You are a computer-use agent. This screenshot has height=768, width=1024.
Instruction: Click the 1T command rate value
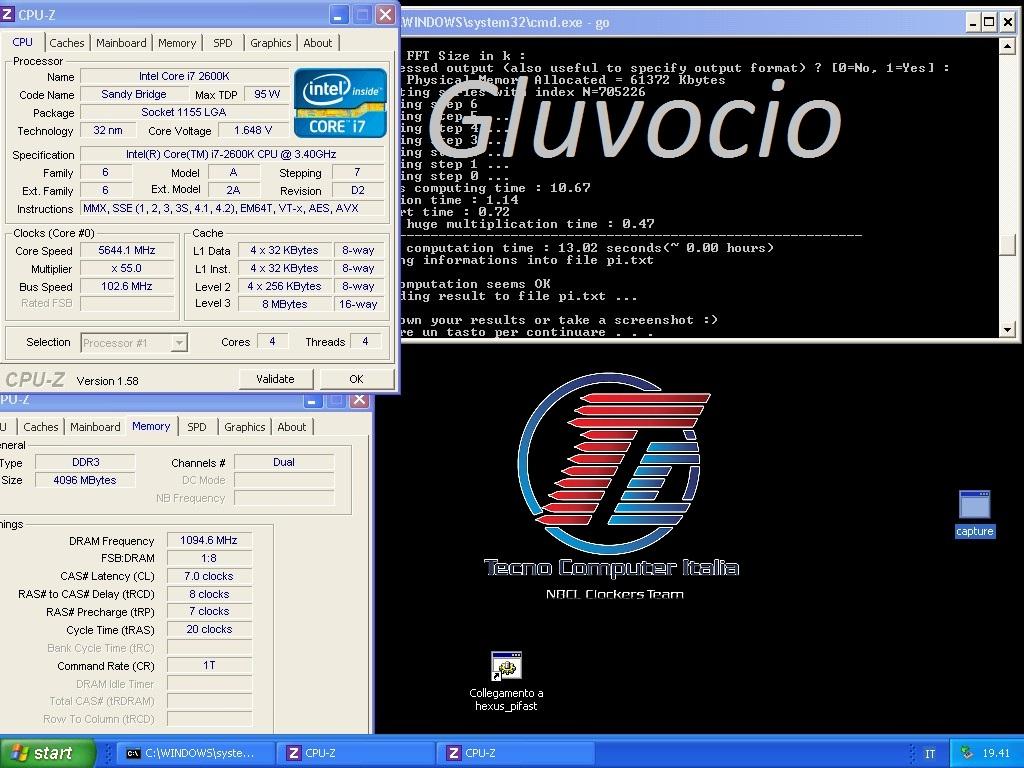coord(209,665)
